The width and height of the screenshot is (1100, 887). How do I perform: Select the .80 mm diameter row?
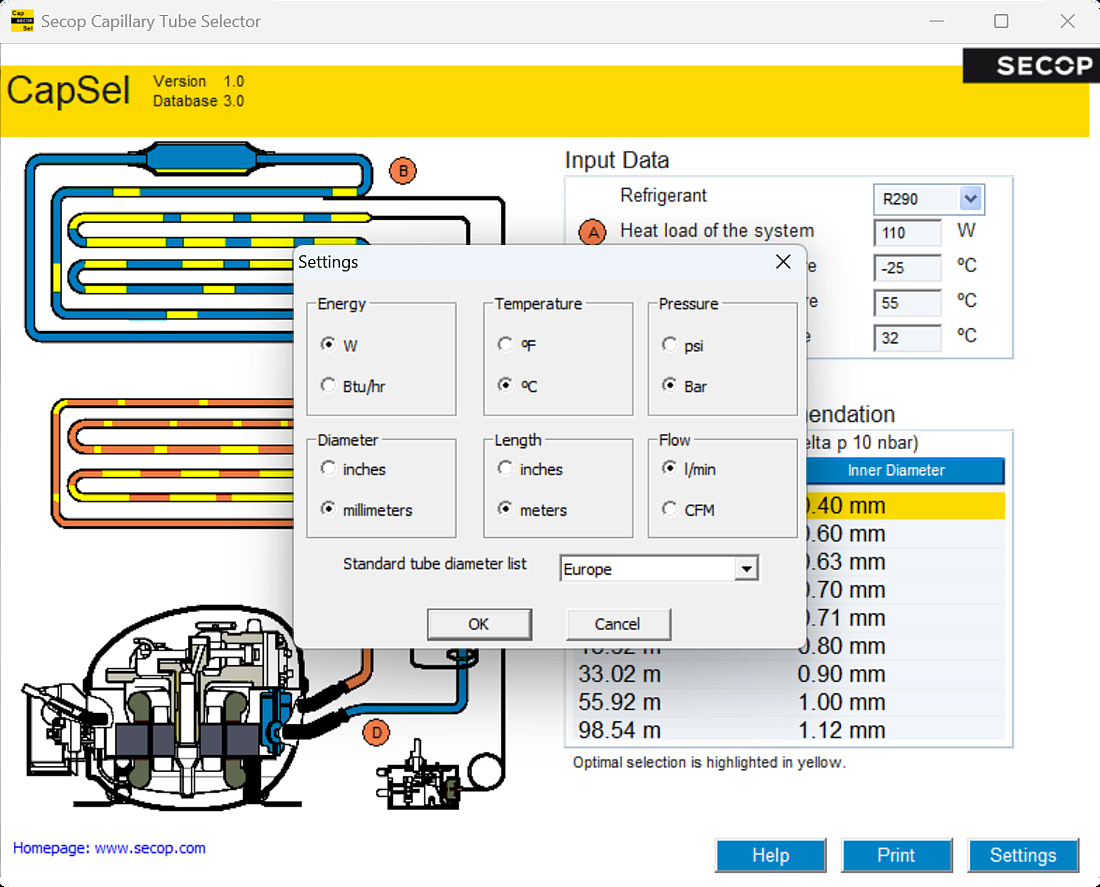pos(905,646)
